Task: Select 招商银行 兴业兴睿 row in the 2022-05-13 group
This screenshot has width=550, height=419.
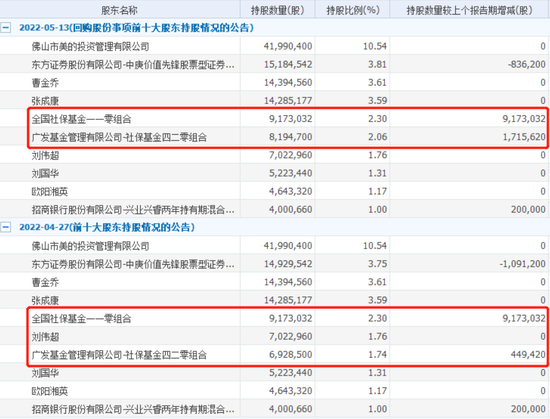Action: click(x=133, y=210)
